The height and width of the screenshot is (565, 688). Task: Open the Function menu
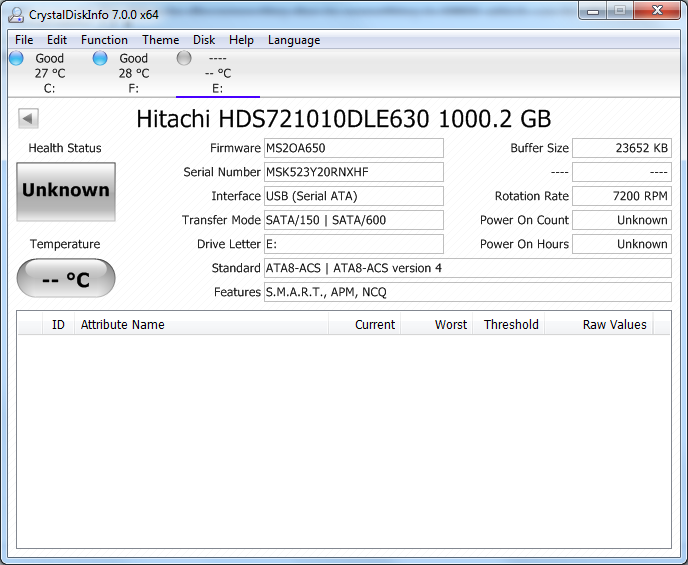104,40
